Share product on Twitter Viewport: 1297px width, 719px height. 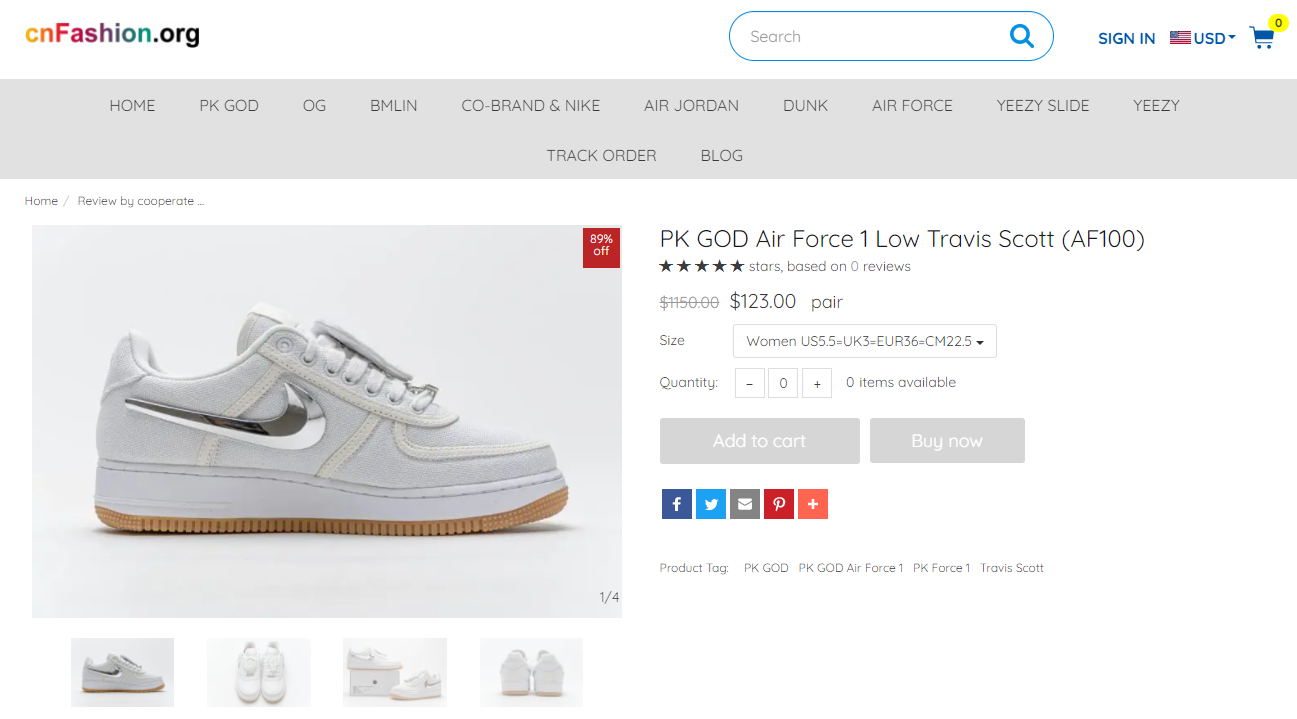pos(710,504)
